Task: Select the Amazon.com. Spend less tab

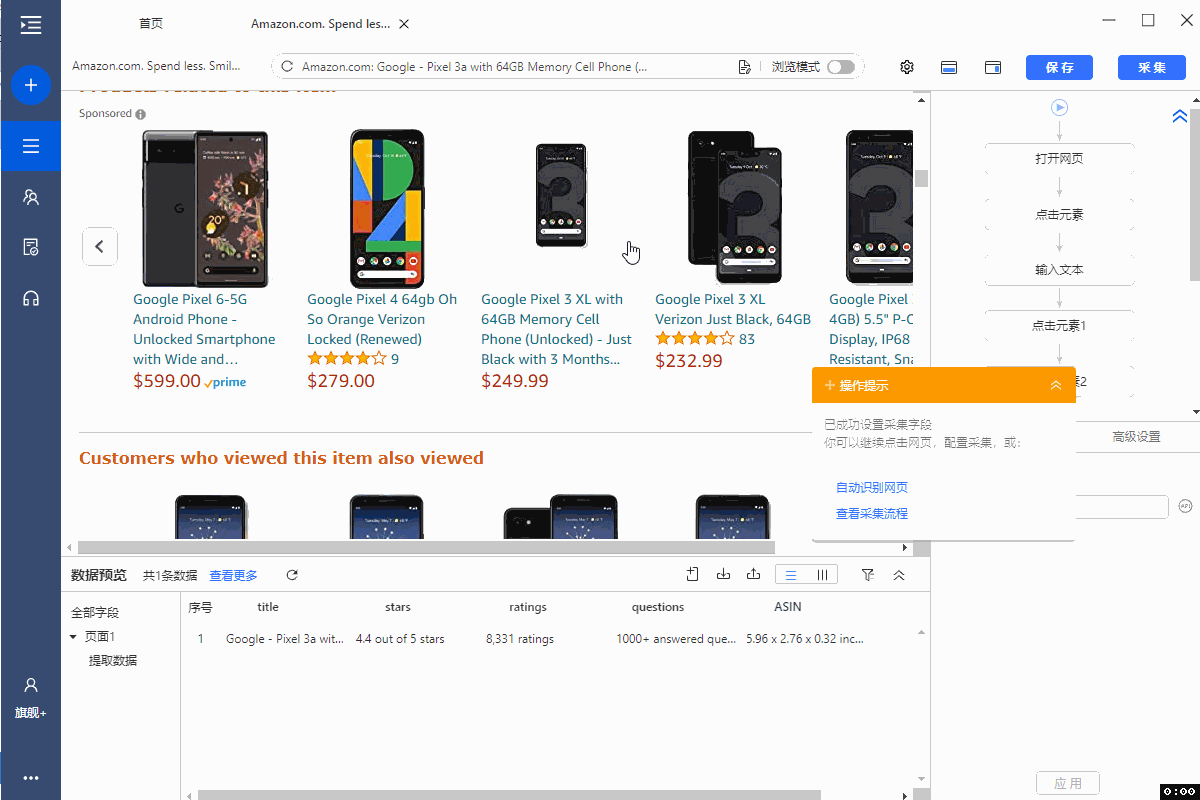Action: pos(321,24)
